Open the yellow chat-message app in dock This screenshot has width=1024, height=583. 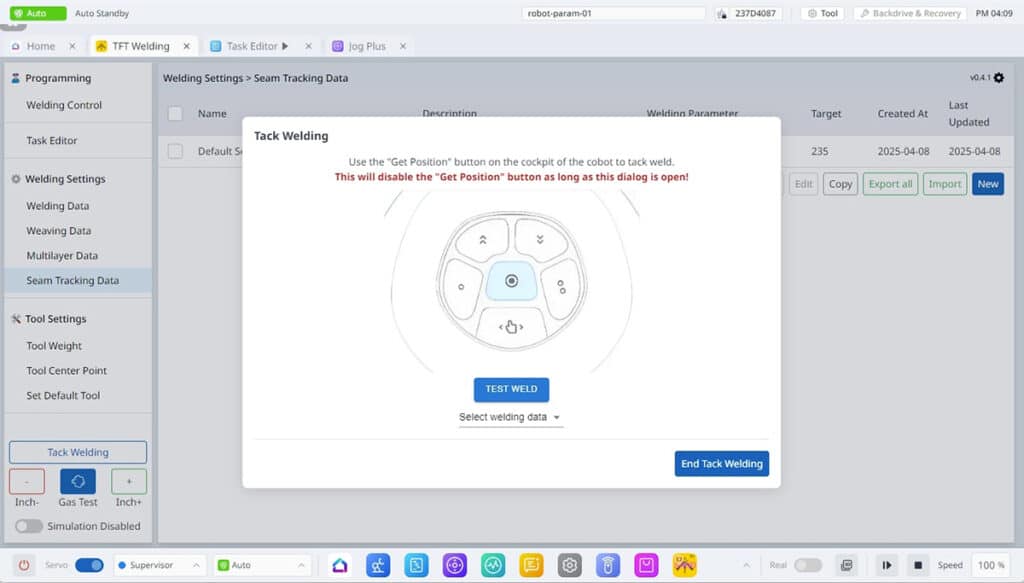pyautogui.click(x=532, y=565)
